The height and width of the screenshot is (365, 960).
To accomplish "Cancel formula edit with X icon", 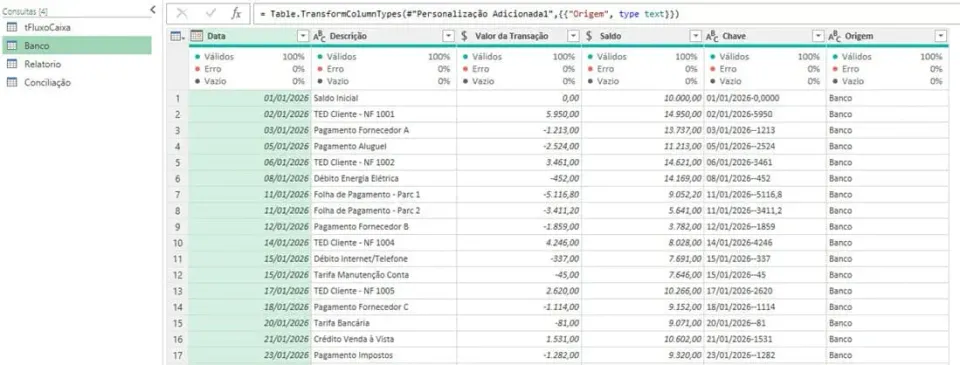I will pyautogui.click(x=182, y=13).
